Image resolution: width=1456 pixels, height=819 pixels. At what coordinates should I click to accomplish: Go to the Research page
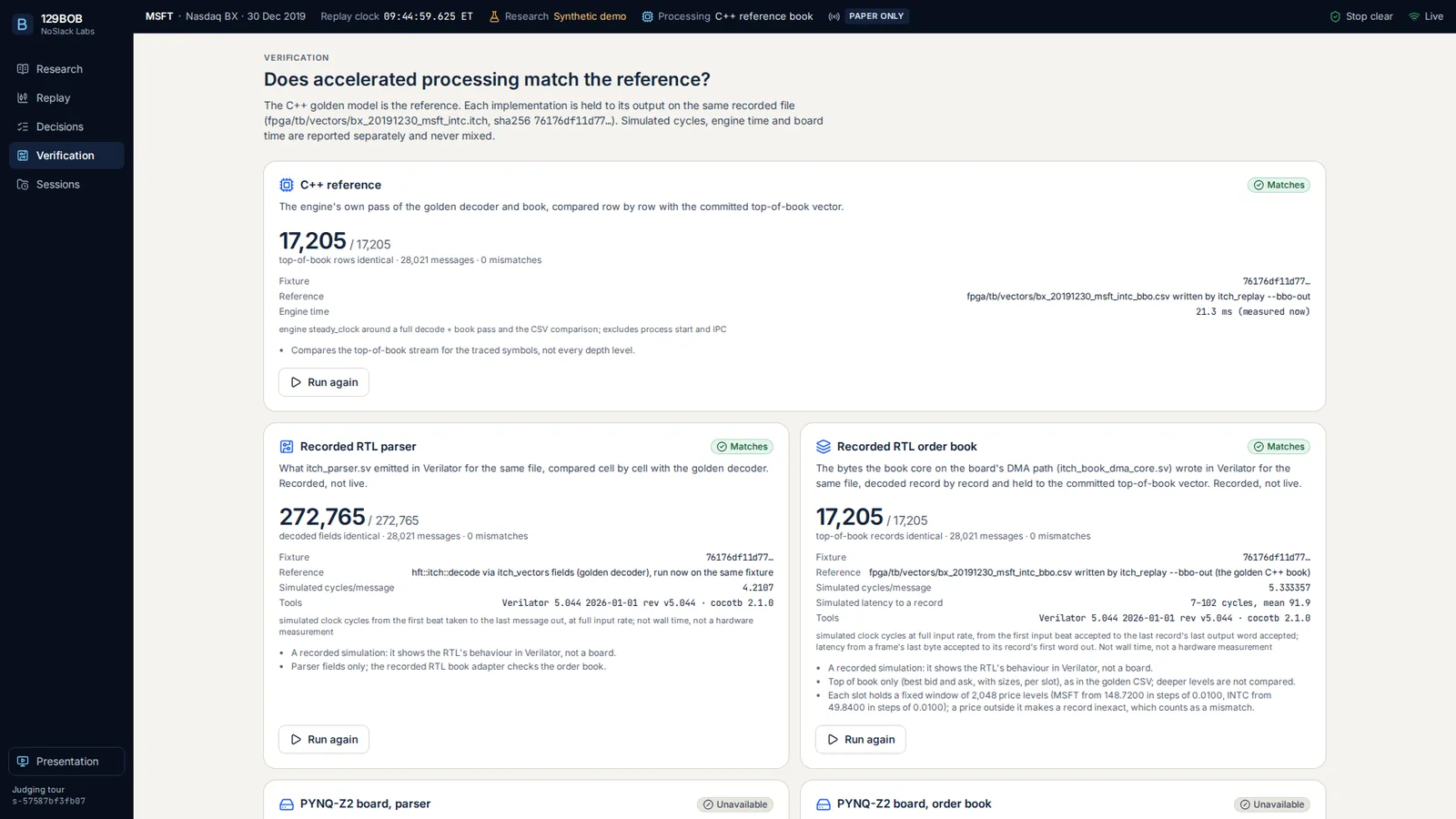(x=66, y=69)
